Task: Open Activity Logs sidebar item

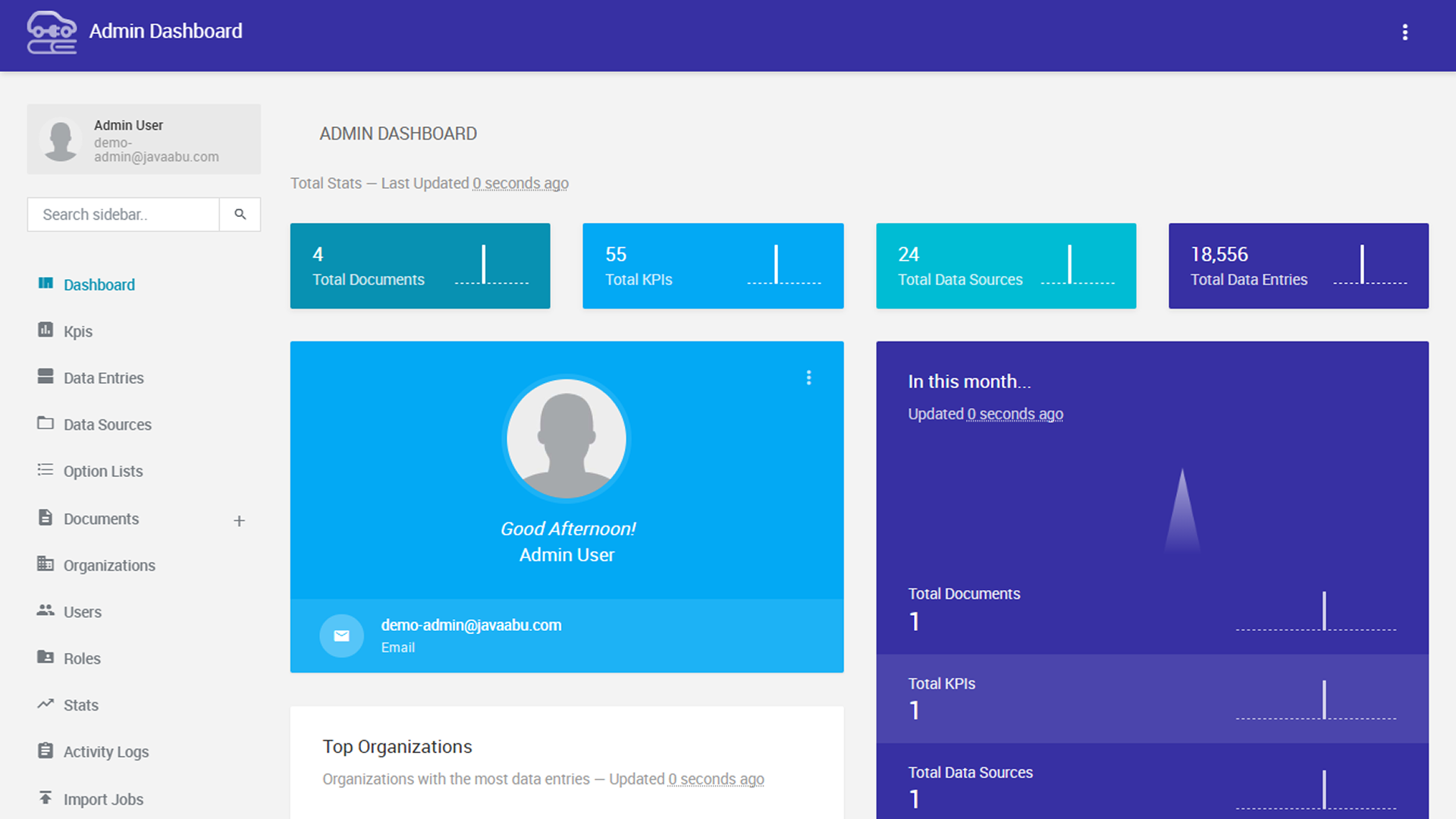Action: point(105,752)
